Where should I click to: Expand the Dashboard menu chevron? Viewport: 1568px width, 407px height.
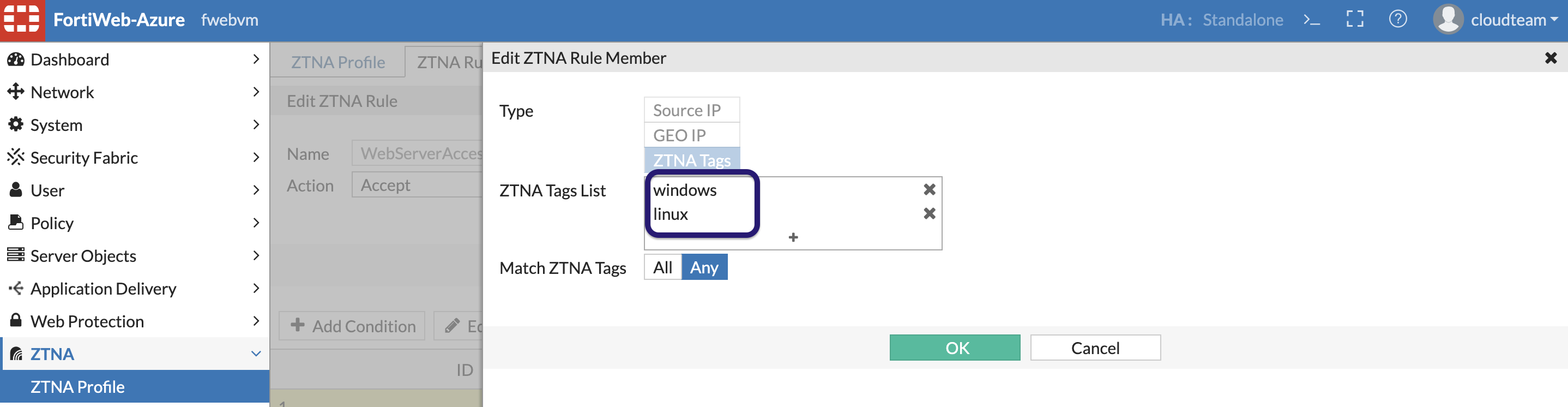click(x=256, y=59)
